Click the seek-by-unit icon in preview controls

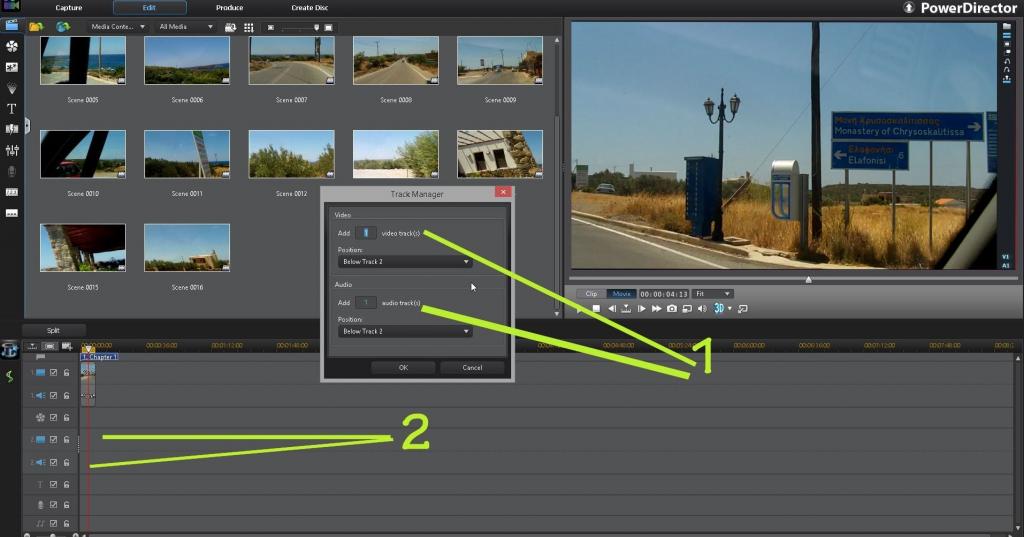(626, 308)
